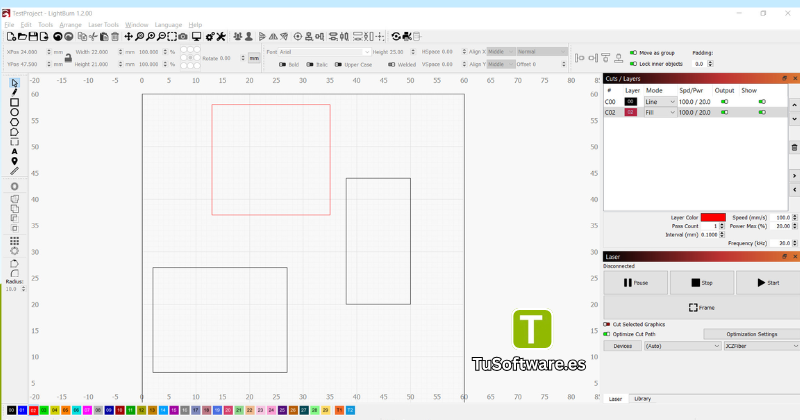Click the Devices button
Image resolution: width=800 pixels, height=420 pixels.
(622, 346)
